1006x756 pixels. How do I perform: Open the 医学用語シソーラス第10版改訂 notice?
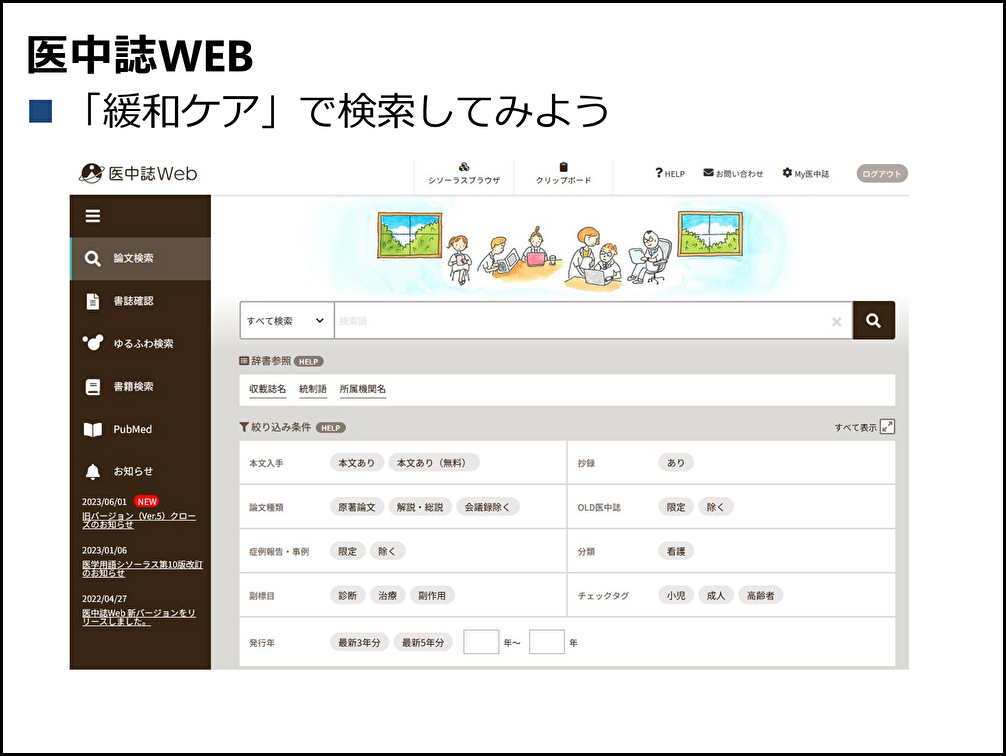(x=142, y=569)
